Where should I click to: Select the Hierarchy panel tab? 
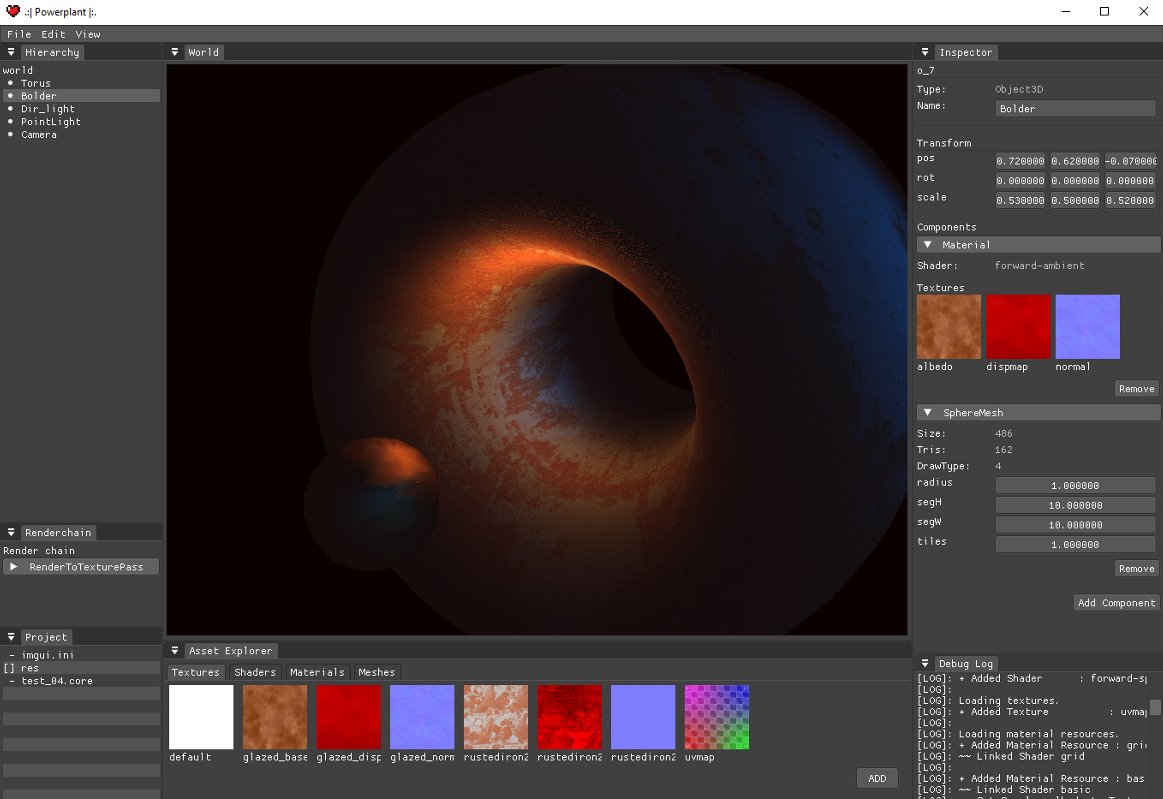(x=52, y=52)
